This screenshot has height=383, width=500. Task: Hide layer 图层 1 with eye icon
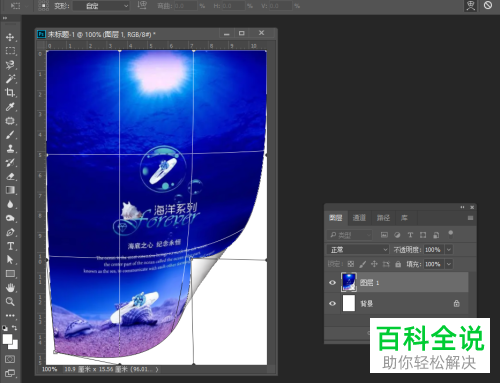tap(332, 283)
